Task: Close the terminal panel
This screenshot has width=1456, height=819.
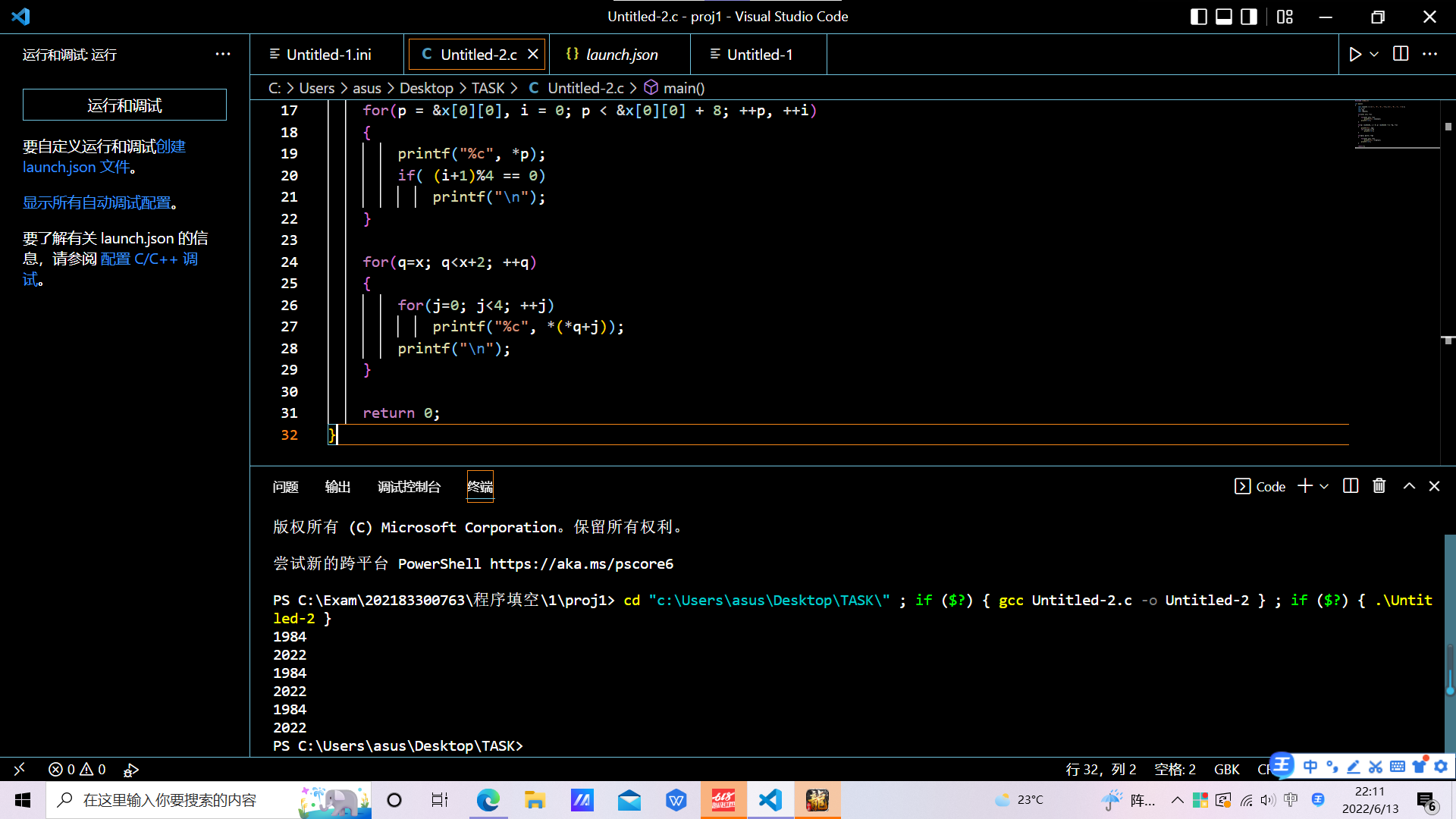Action: (1434, 486)
